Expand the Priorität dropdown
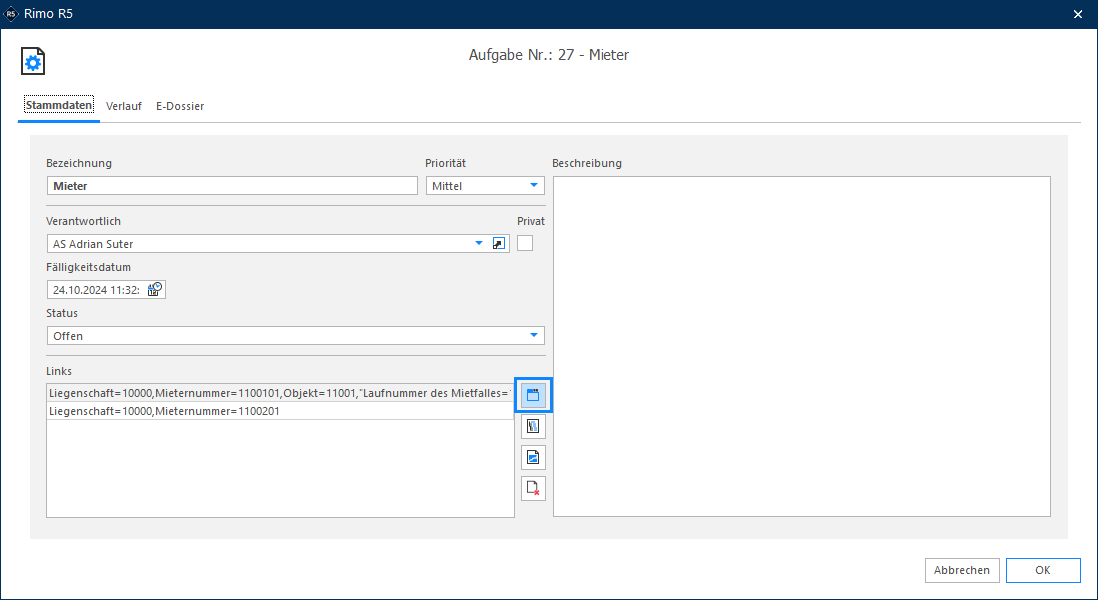The width and height of the screenshot is (1098, 600). pos(534,186)
